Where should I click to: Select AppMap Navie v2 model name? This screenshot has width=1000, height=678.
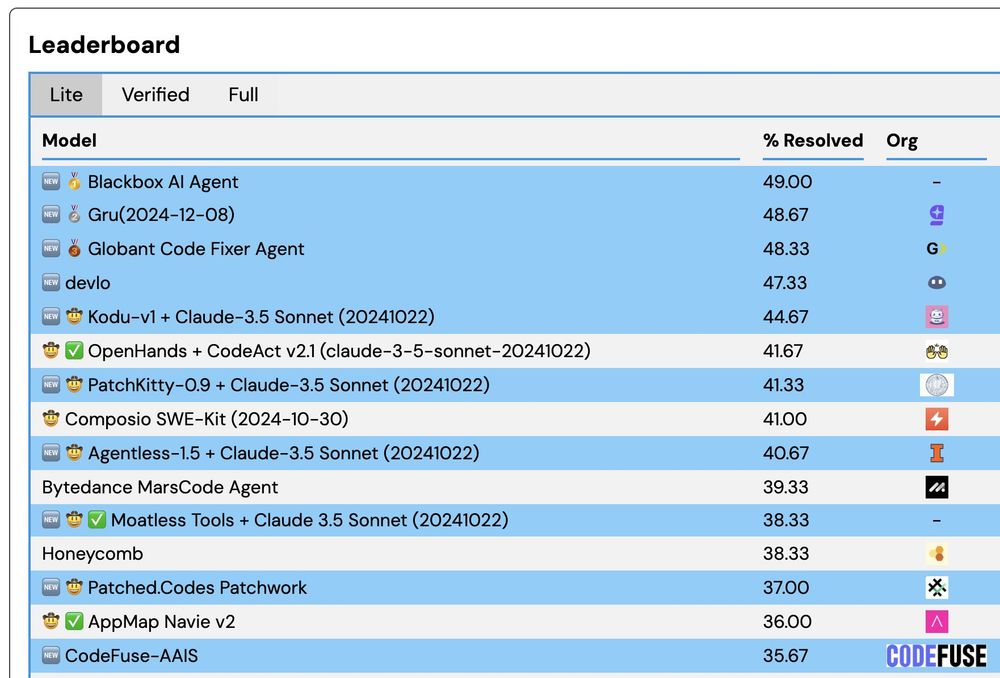[161, 621]
